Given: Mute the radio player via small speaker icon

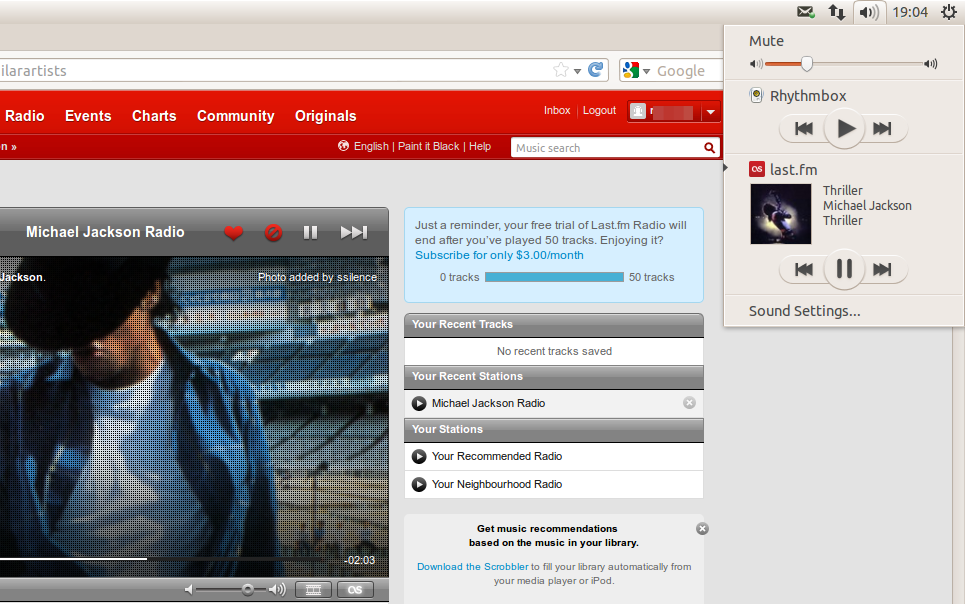Looking at the screenshot, I should tap(189, 590).
